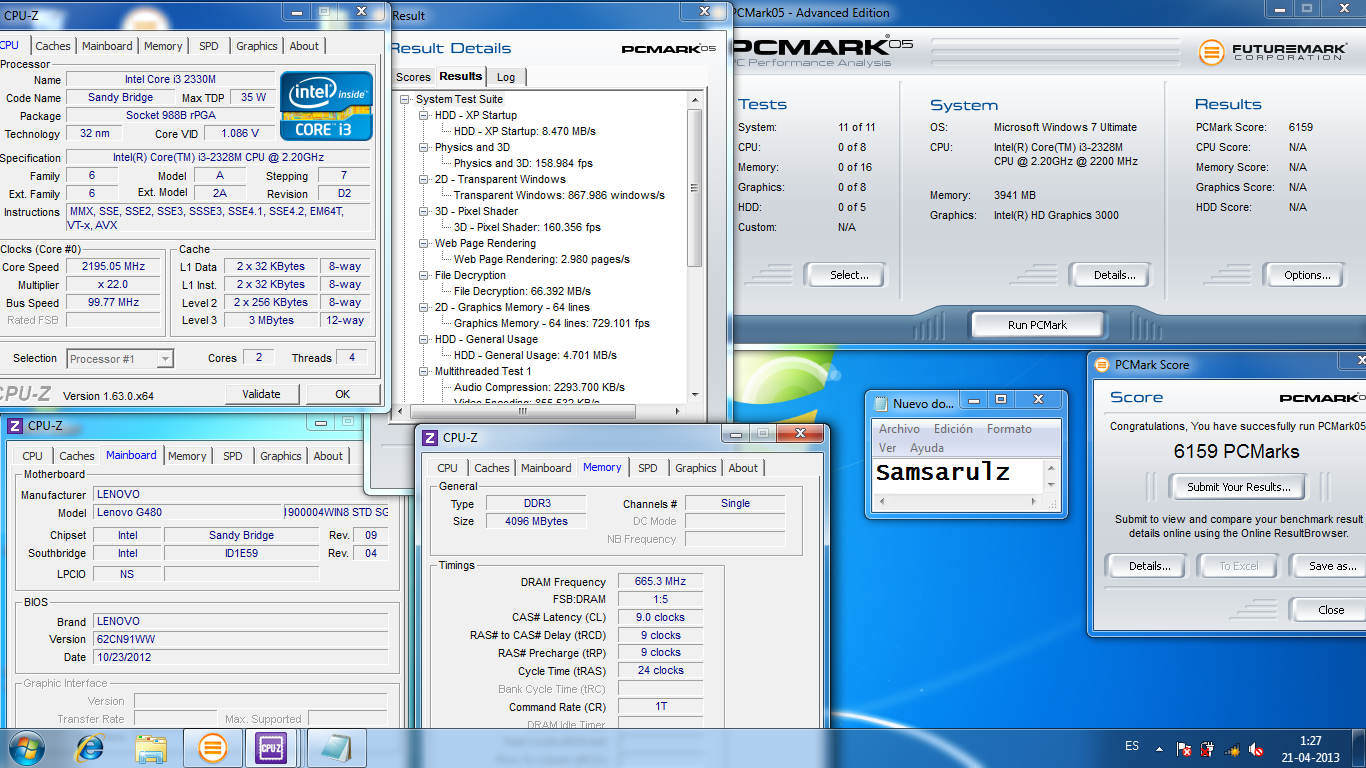This screenshot has height=768, width=1366.
Task: Click the Futuremark Corporation logo
Action: tap(1274, 51)
